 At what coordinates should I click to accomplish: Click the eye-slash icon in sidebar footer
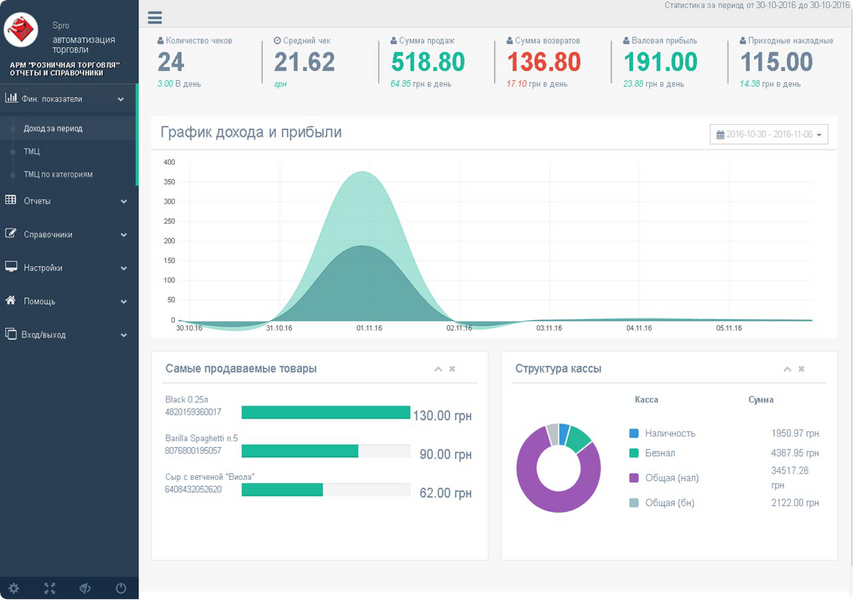85,588
